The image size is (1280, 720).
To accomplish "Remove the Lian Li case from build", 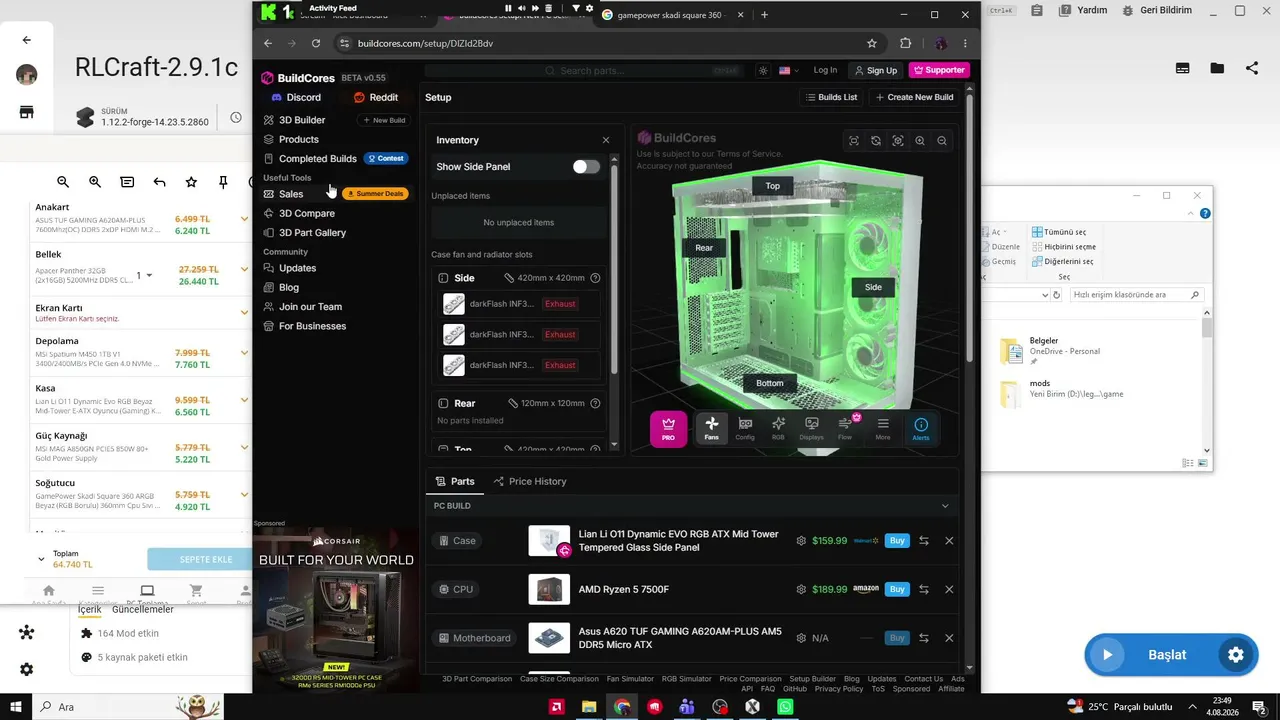I will (x=949, y=541).
